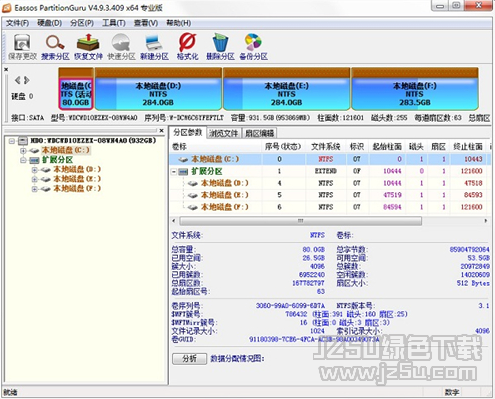Click the Save Changes (保存更改) toolbar icon
Screen dimensions: 495x399
22,47
